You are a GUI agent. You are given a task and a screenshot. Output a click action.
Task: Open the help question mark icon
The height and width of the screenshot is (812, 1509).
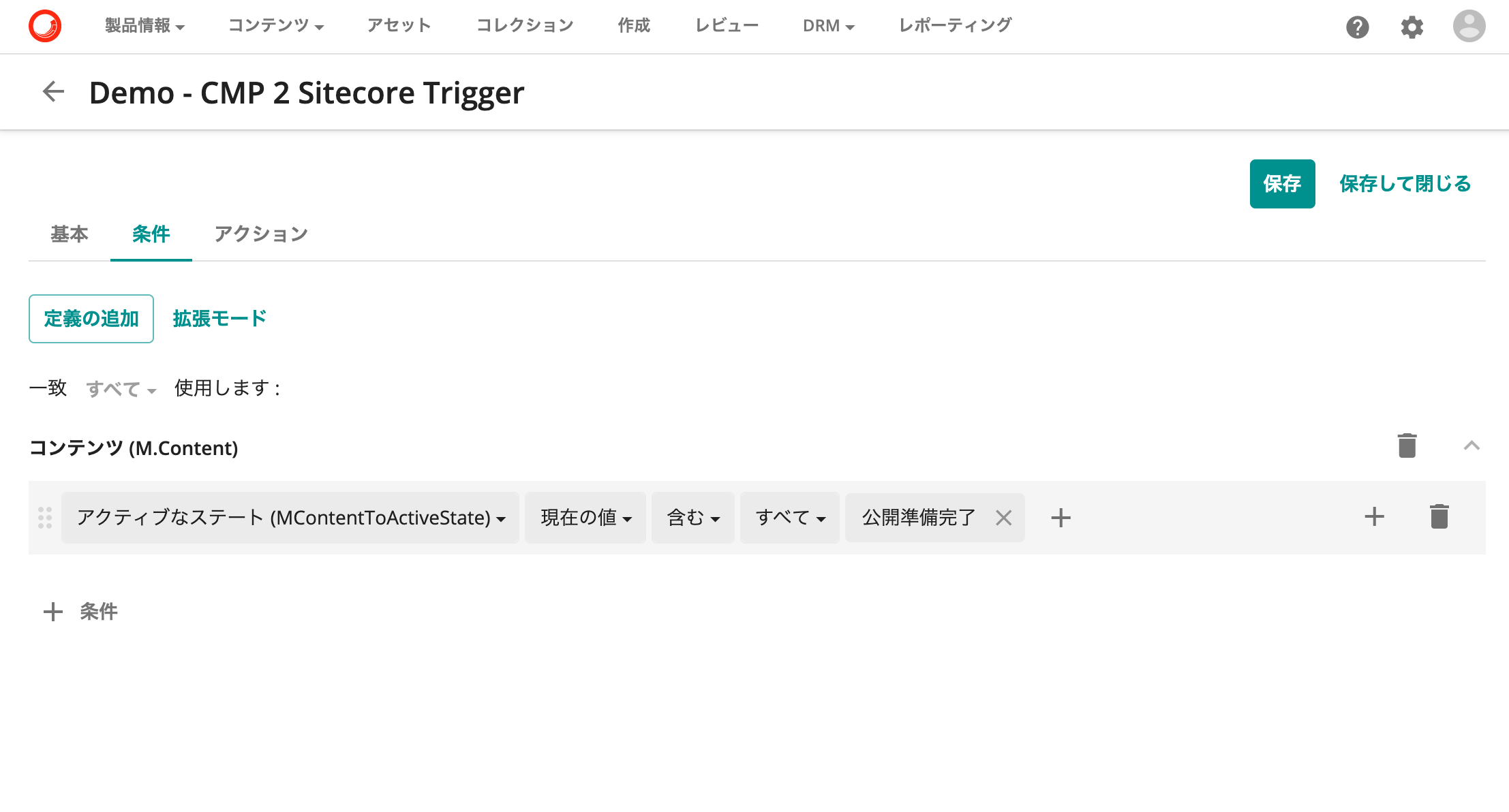click(1357, 27)
